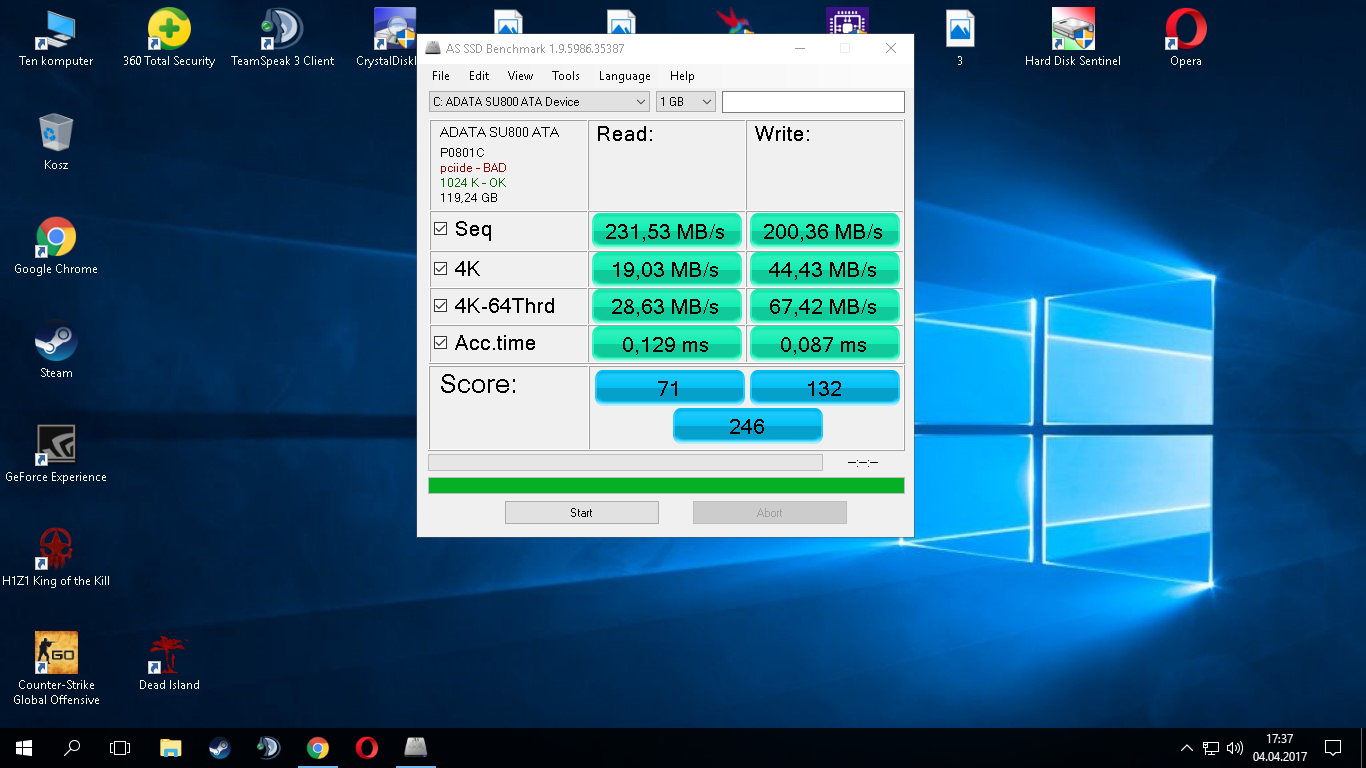This screenshot has width=1366, height=768.
Task: Click the total score 246 field
Action: click(748, 426)
